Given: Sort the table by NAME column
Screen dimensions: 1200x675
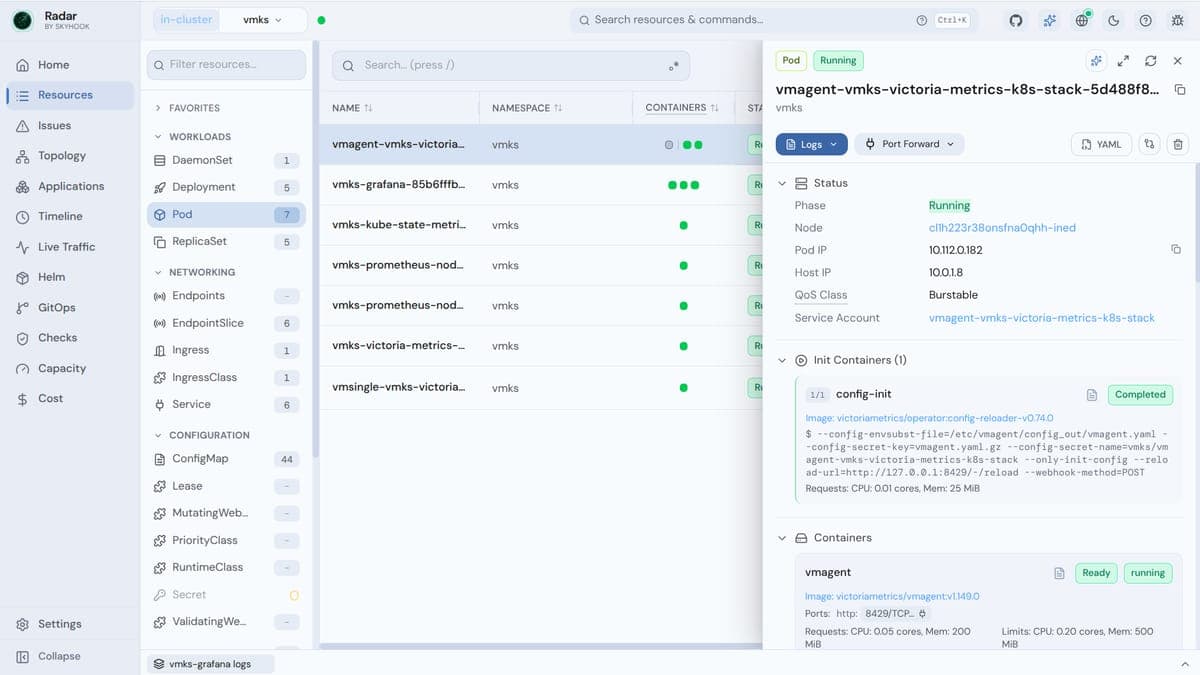Looking at the screenshot, I should (352, 108).
